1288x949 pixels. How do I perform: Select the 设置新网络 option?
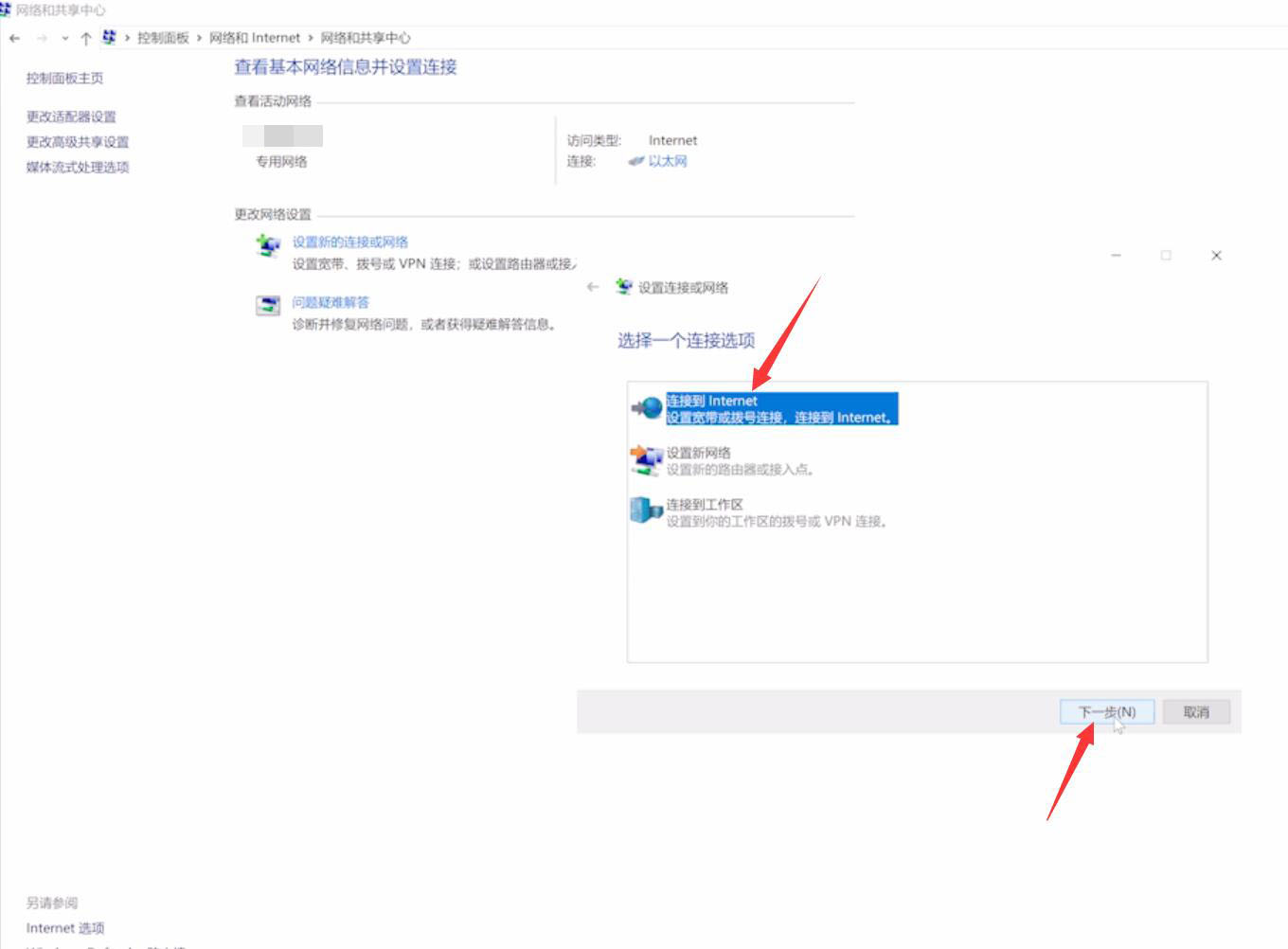click(740, 461)
